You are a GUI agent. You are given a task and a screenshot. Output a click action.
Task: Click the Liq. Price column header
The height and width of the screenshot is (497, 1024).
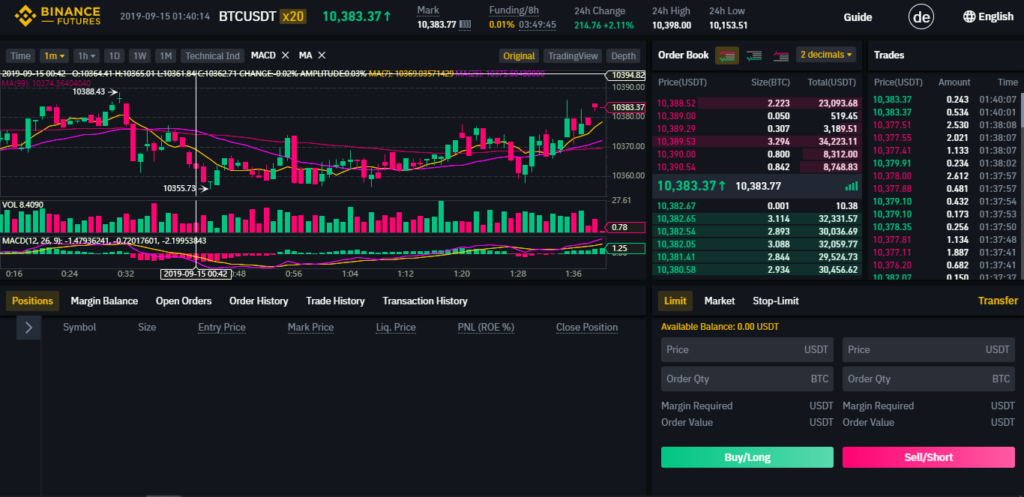pos(396,327)
